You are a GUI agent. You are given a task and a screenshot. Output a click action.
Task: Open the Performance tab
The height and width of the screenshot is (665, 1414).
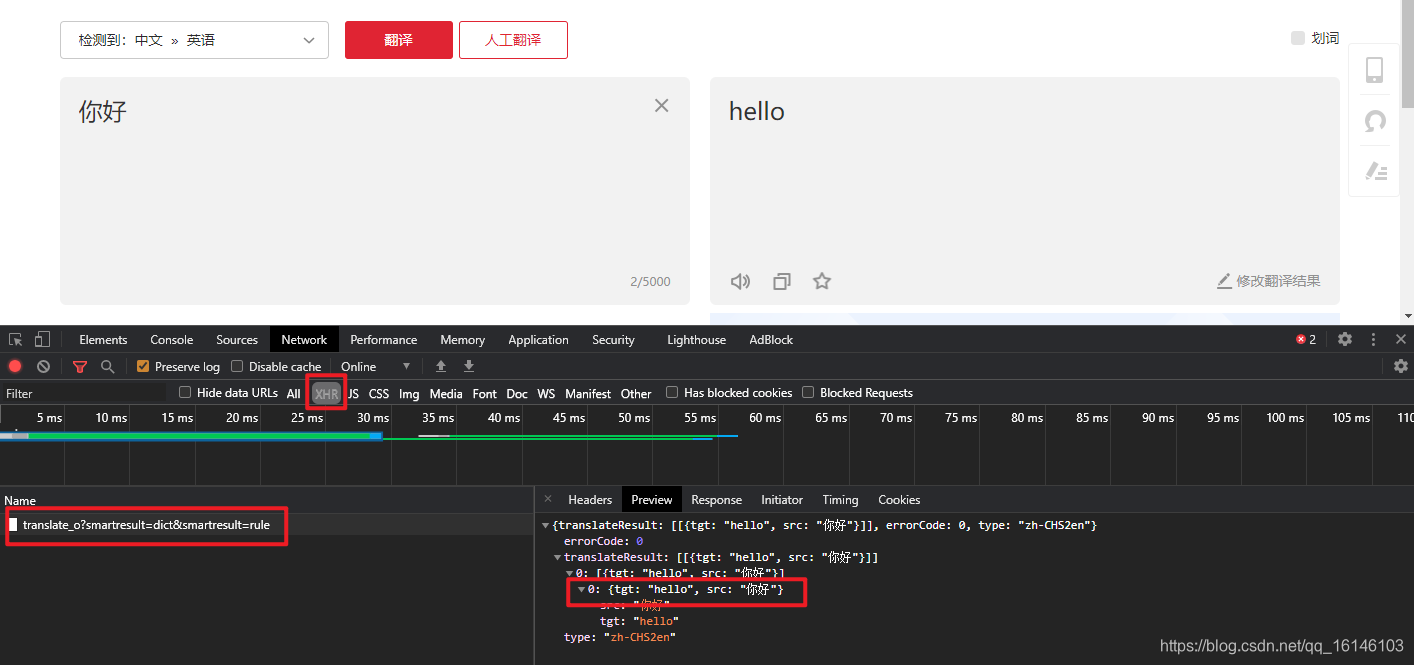point(383,340)
